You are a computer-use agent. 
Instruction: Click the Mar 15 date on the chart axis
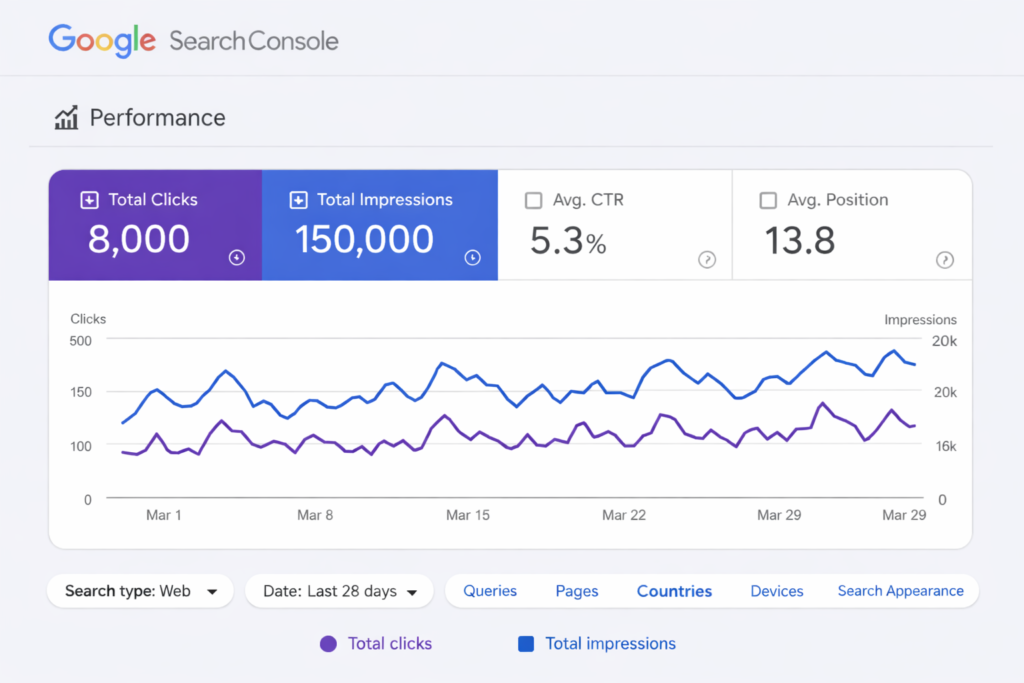pyautogui.click(x=468, y=515)
